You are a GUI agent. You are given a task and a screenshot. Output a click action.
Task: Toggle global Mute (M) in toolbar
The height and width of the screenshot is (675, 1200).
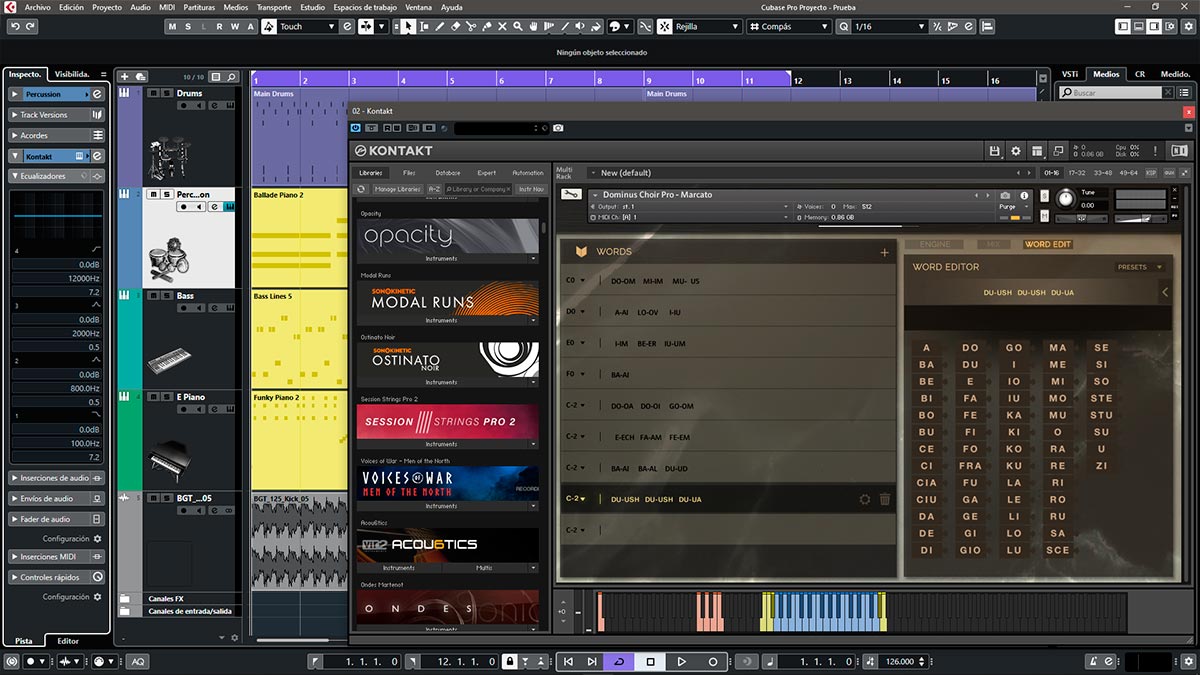172,26
